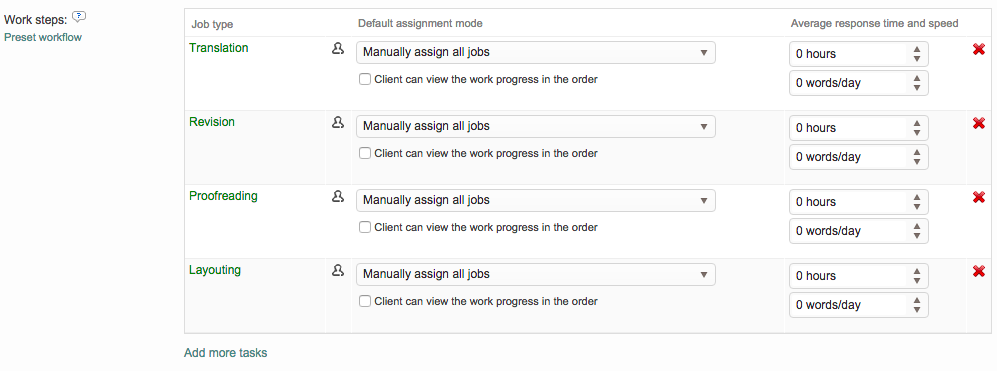Expand the Proofreading assignment mode dropdown
Image resolution: width=997 pixels, height=371 pixels.
(535, 200)
